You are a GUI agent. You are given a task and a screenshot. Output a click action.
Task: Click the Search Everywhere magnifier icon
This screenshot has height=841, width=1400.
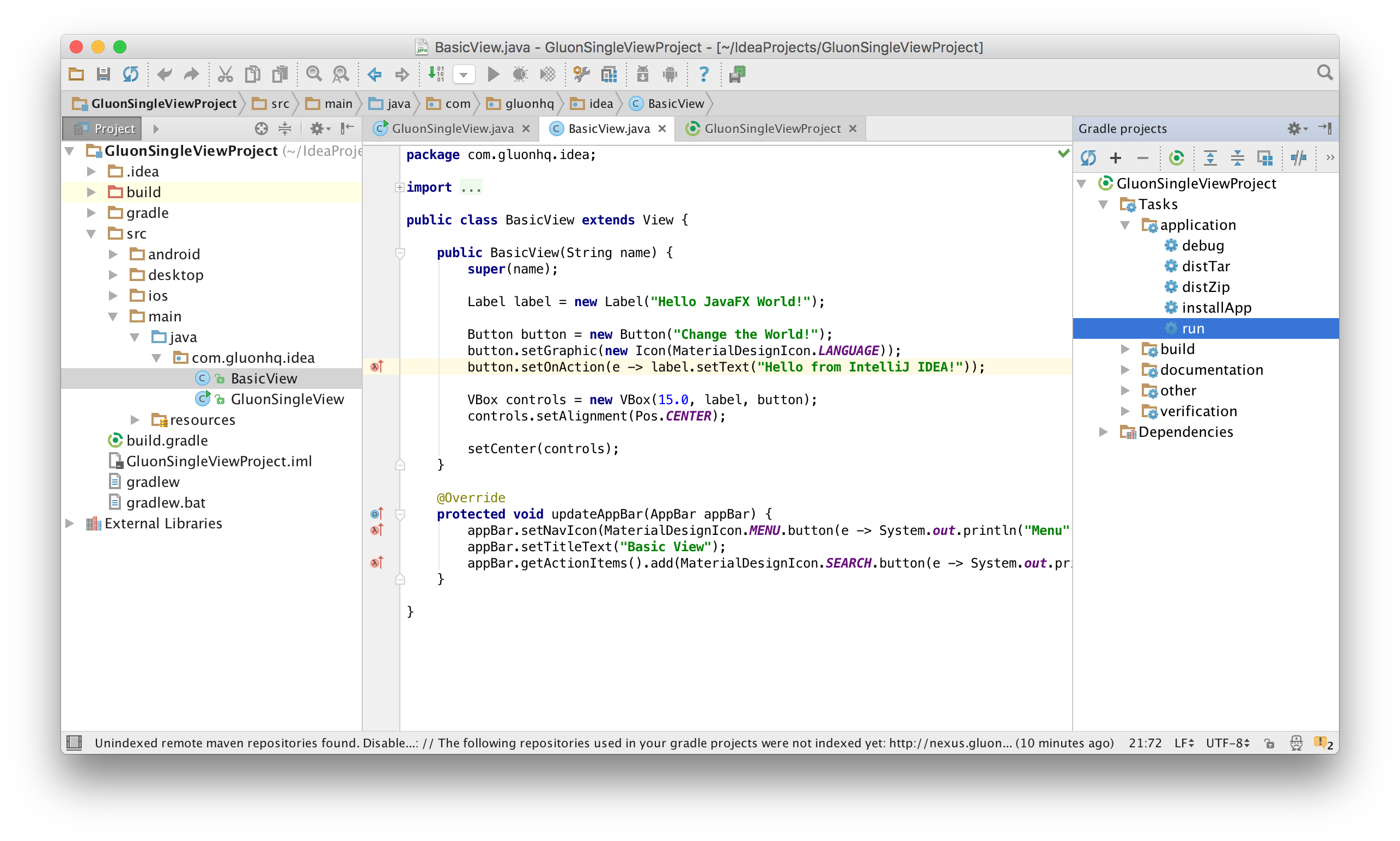click(x=1325, y=72)
